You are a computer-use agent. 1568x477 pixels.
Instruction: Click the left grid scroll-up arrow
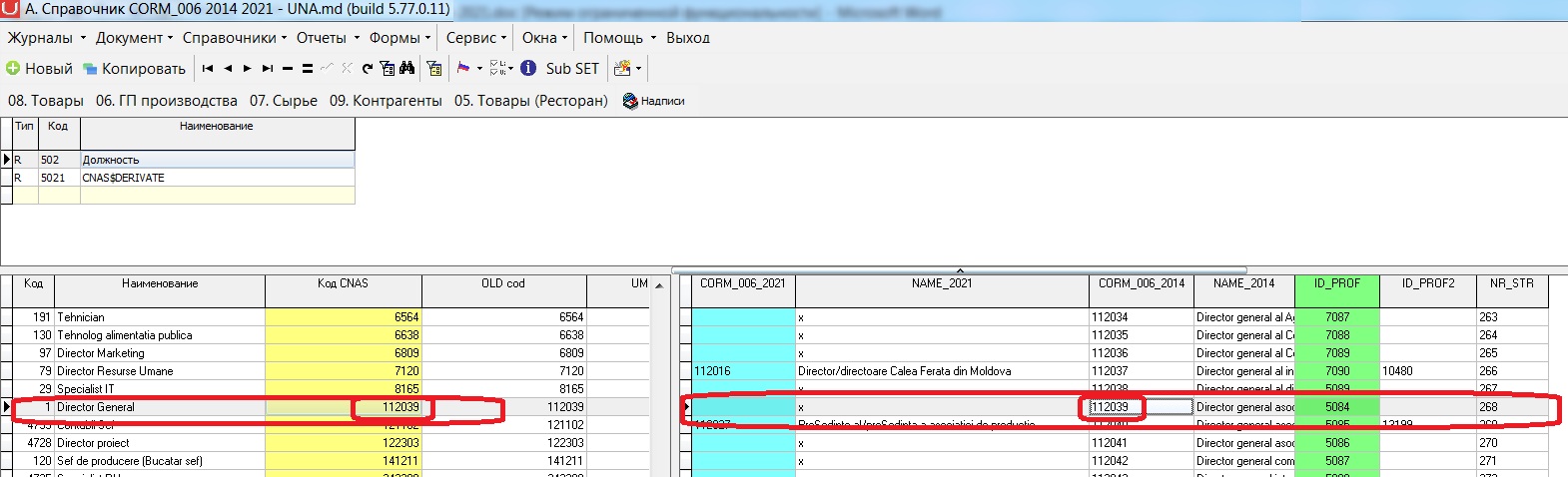pos(659,285)
